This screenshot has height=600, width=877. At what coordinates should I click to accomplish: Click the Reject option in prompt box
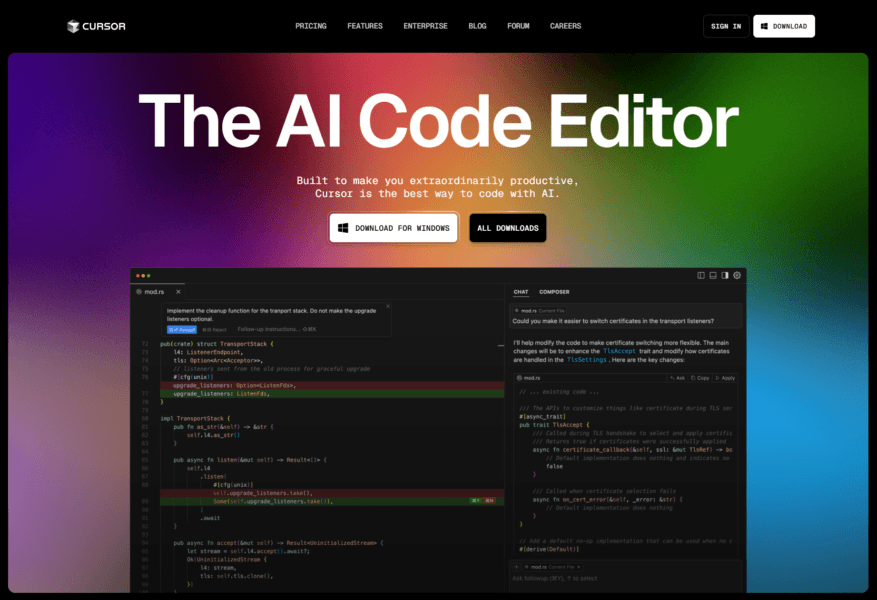point(214,329)
